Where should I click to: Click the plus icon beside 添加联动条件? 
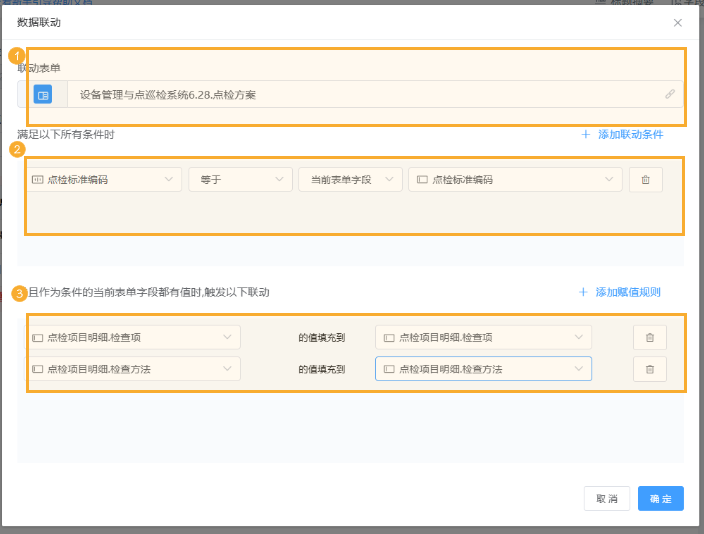585,134
